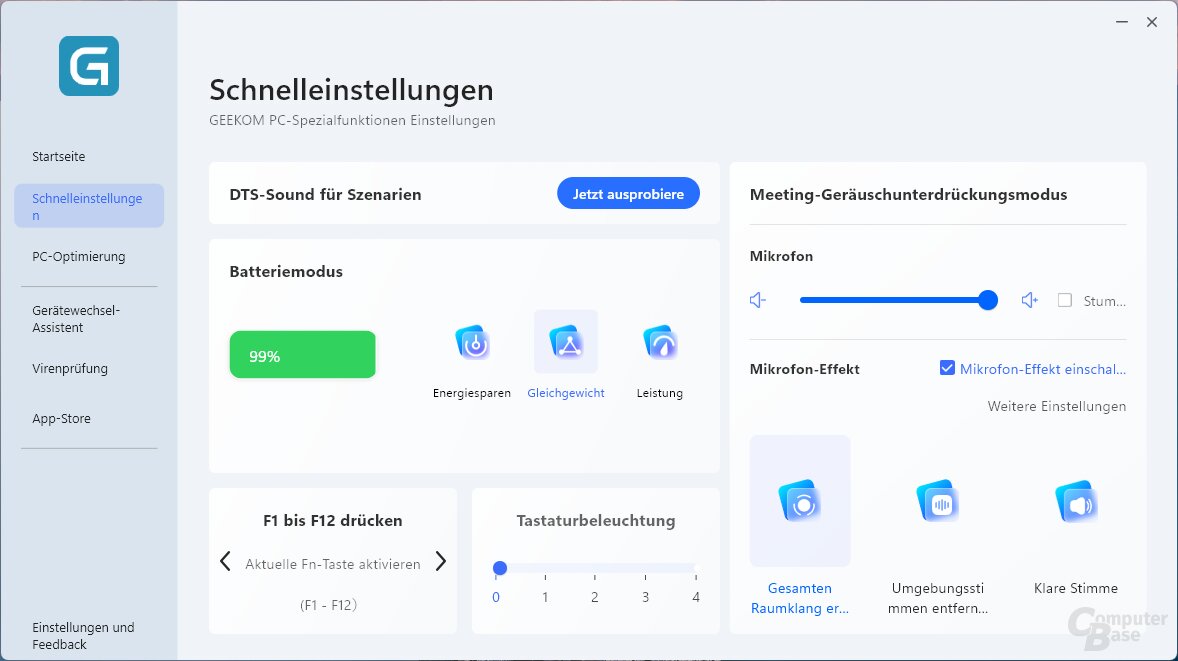Toggle the Stumm mute checkbox
The height and width of the screenshot is (661, 1178).
click(x=1065, y=300)
